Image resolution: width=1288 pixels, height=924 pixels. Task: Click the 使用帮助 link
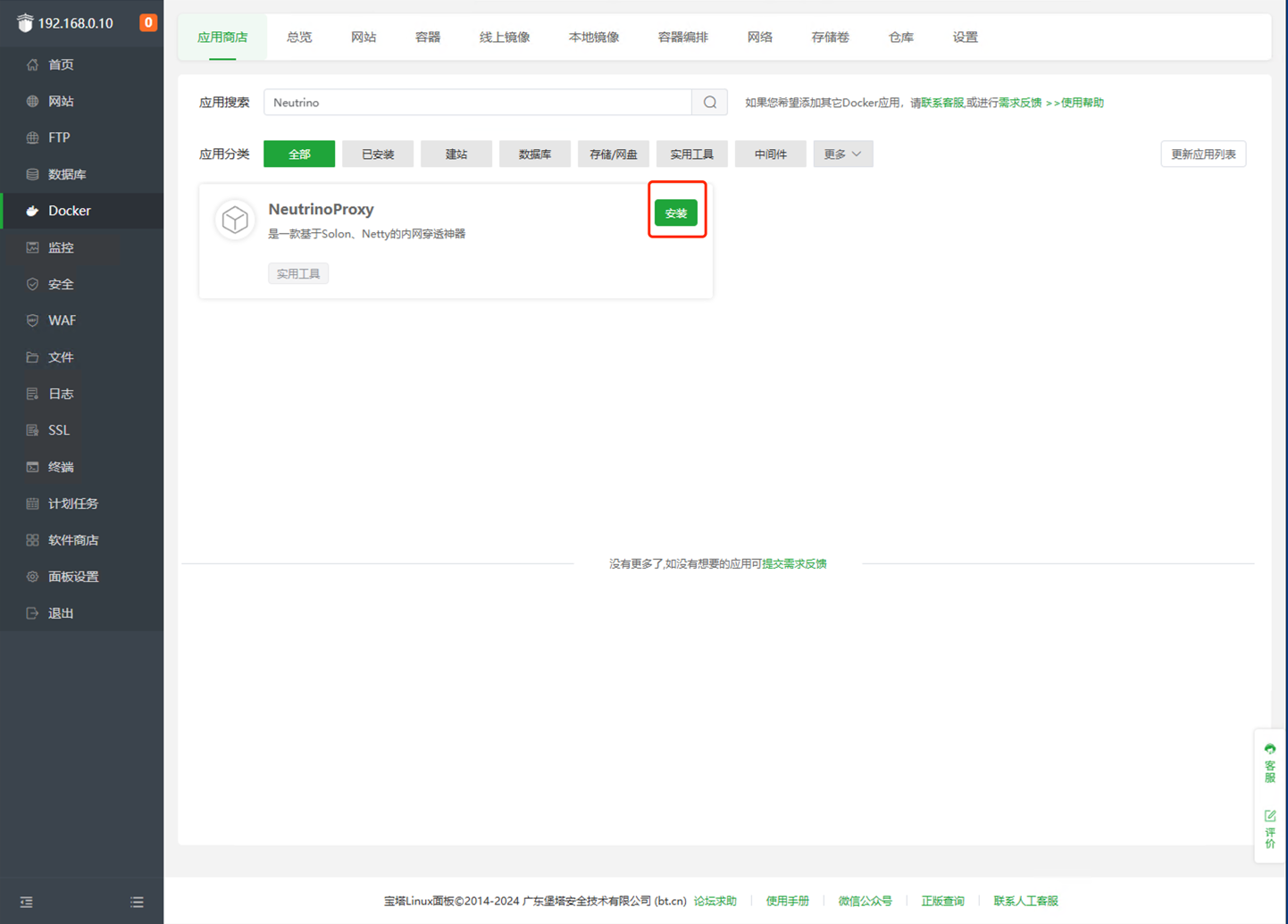[x=1082, y=103]
